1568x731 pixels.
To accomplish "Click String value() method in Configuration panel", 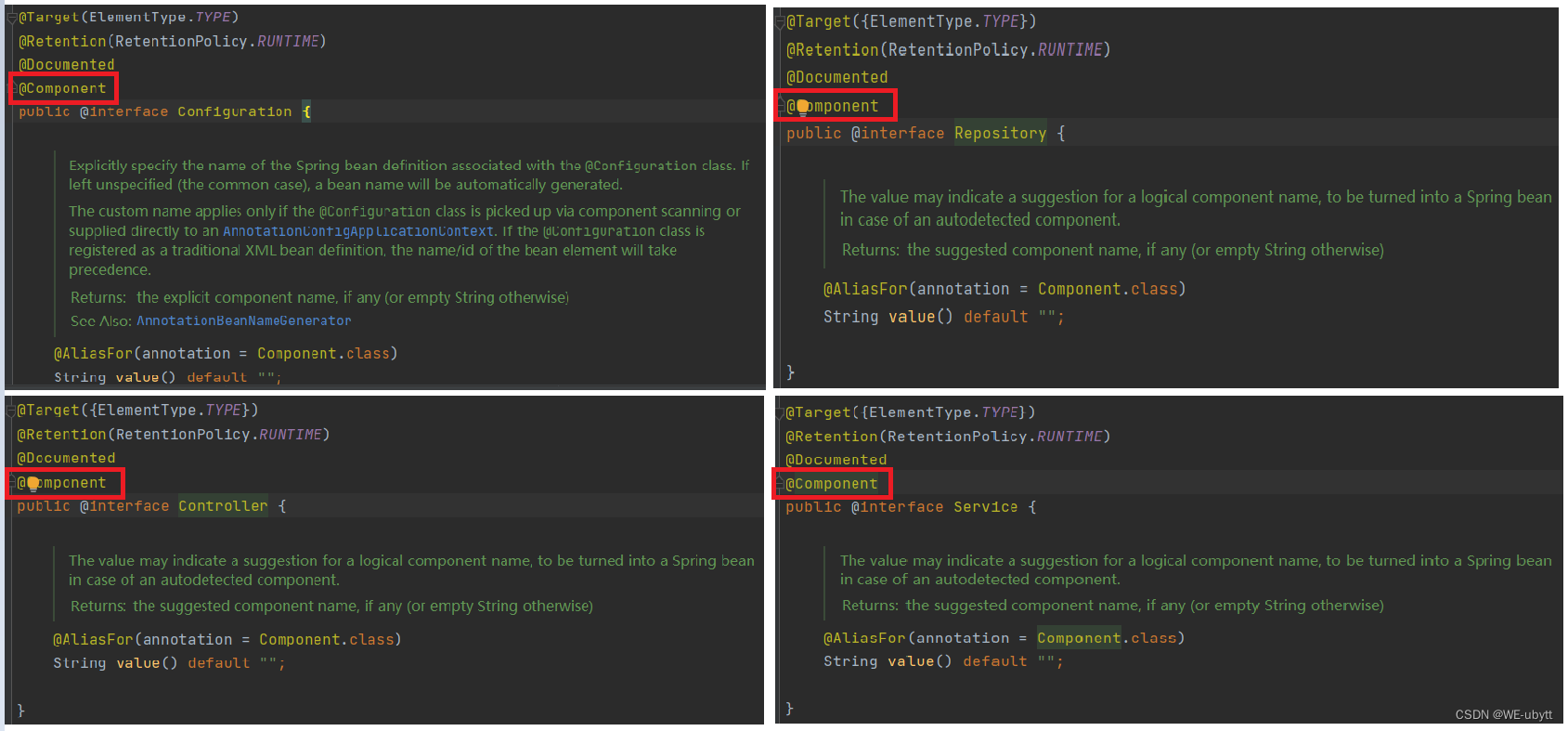I will click(167, 377).
